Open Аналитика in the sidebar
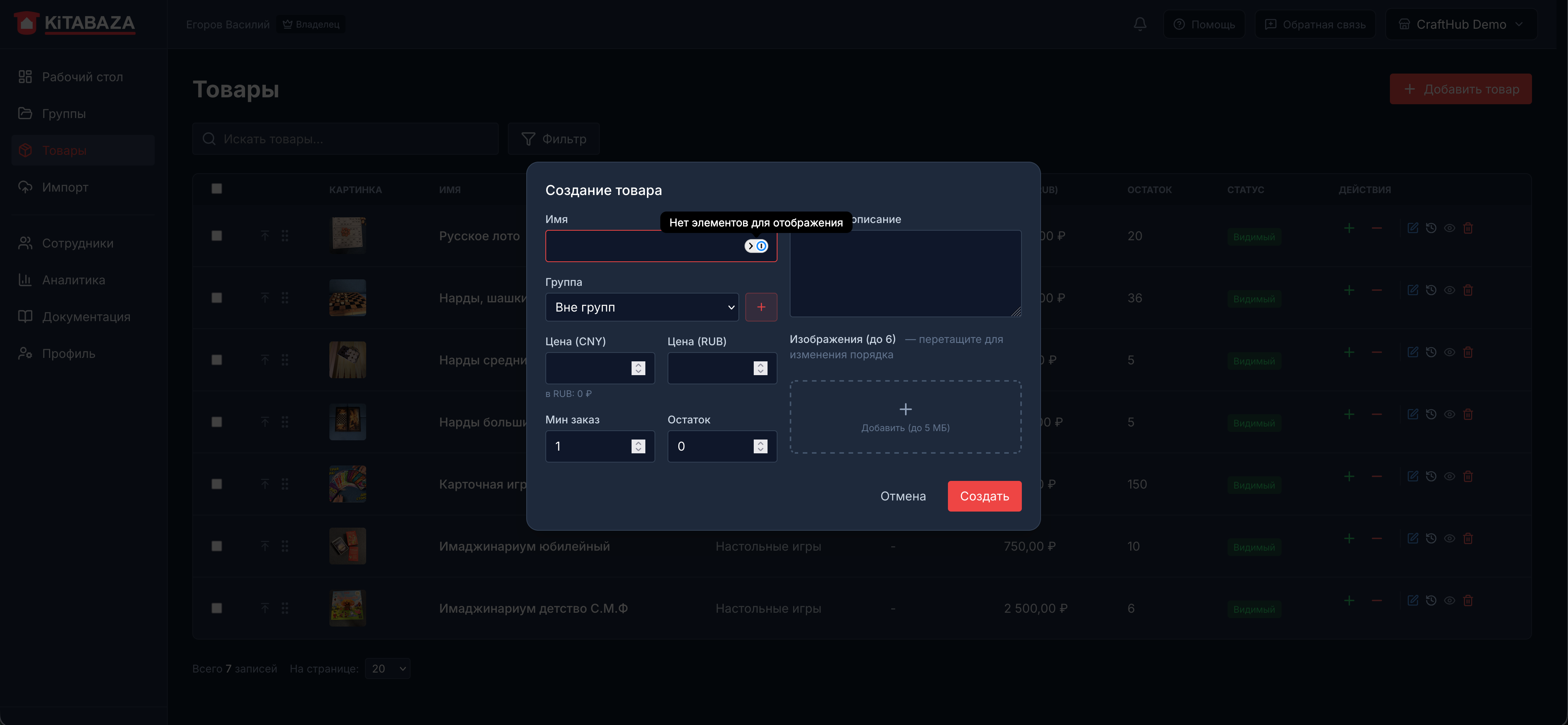The width and height of the screenshot is (1568, 725). pyautogui.click(x=73, y=280)
